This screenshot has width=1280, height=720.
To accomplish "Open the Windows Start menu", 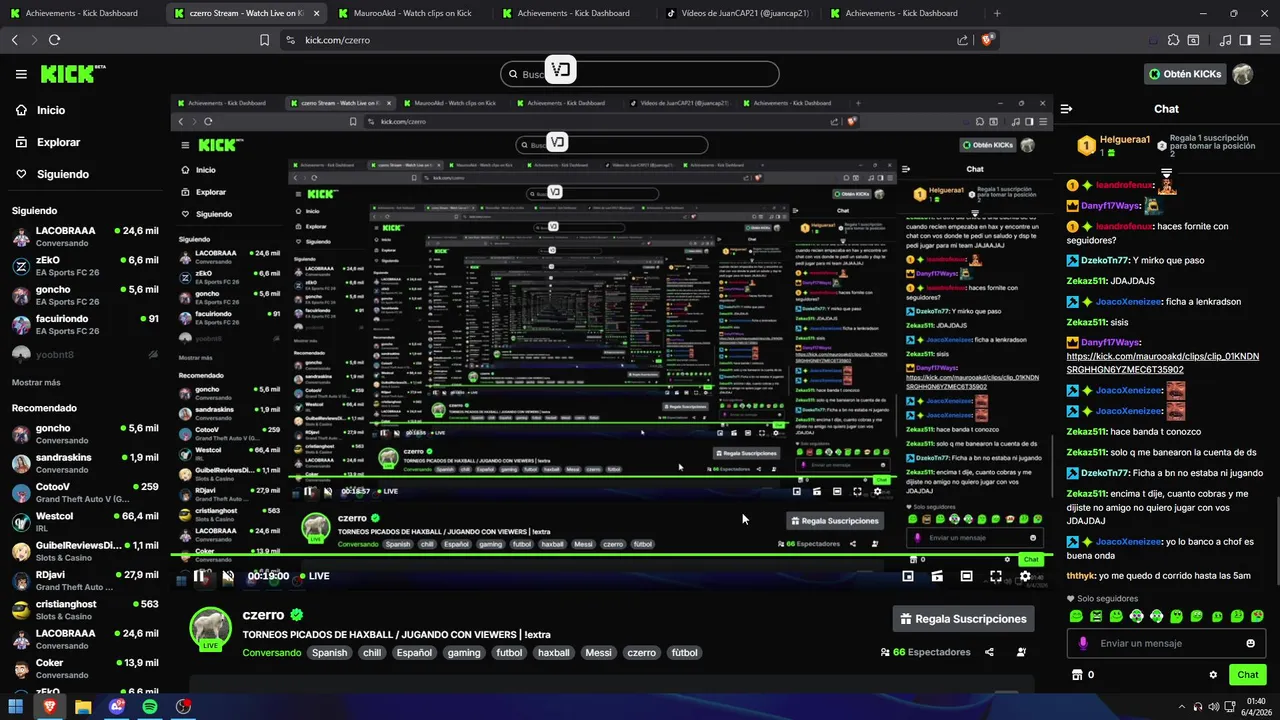I will tap(16, 706).
